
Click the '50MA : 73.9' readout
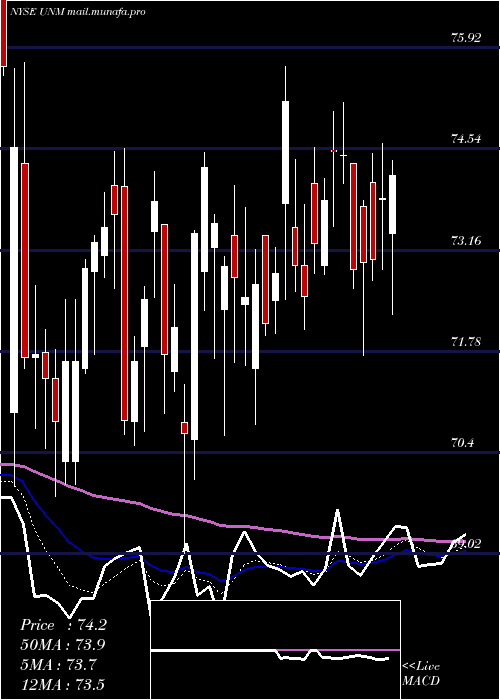click(63, 645)
